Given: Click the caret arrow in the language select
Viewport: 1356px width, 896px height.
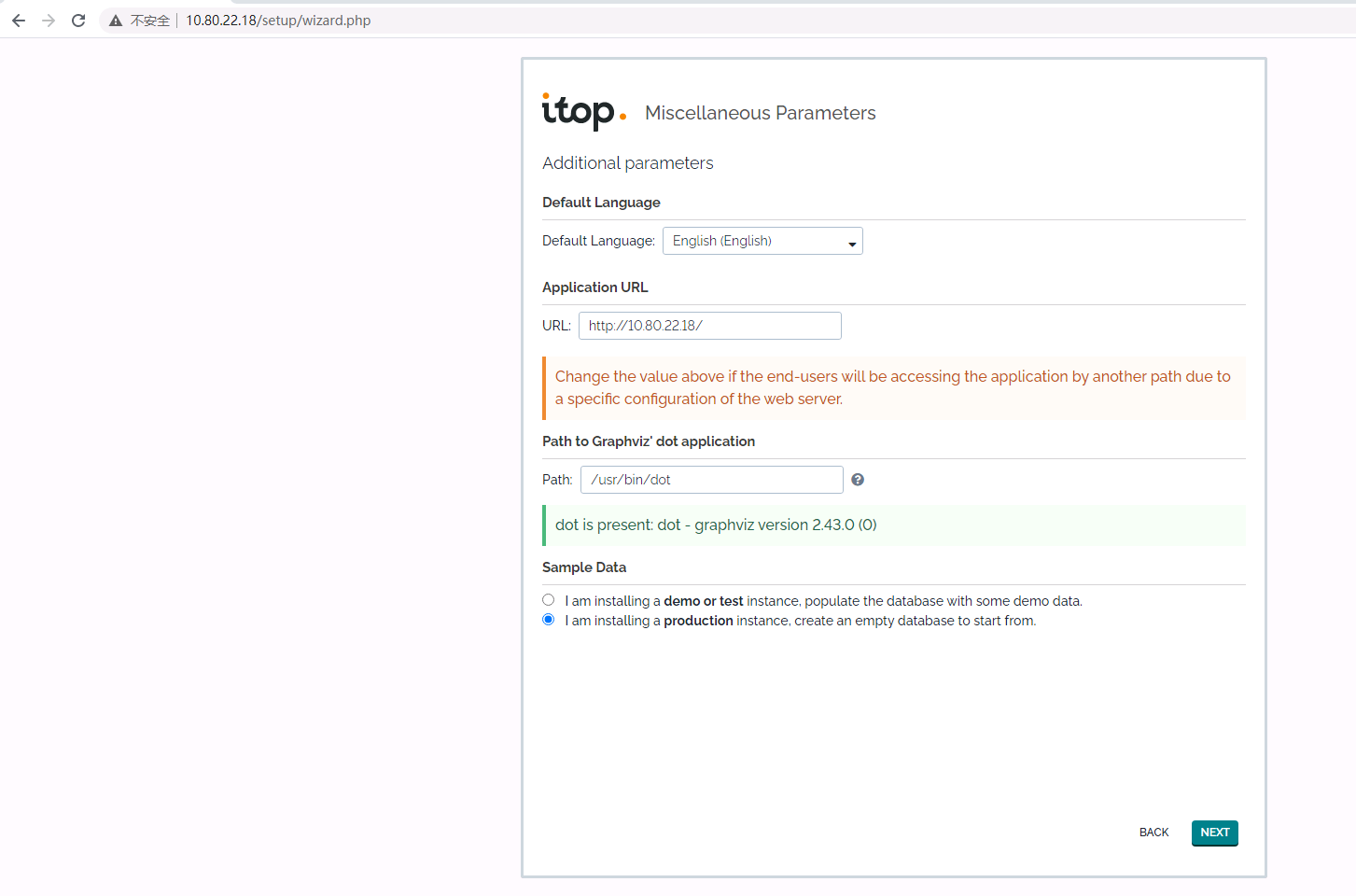Looking at the screenshot, I should tap(852, 244).
